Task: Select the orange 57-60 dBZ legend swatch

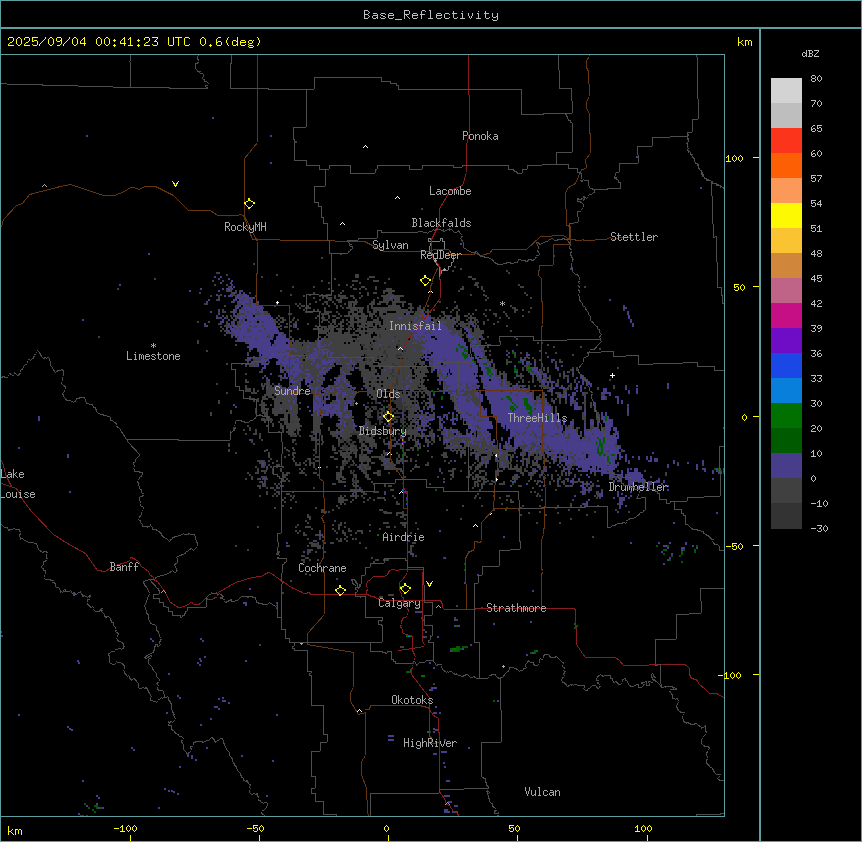Action: click(x=786, y=165)
